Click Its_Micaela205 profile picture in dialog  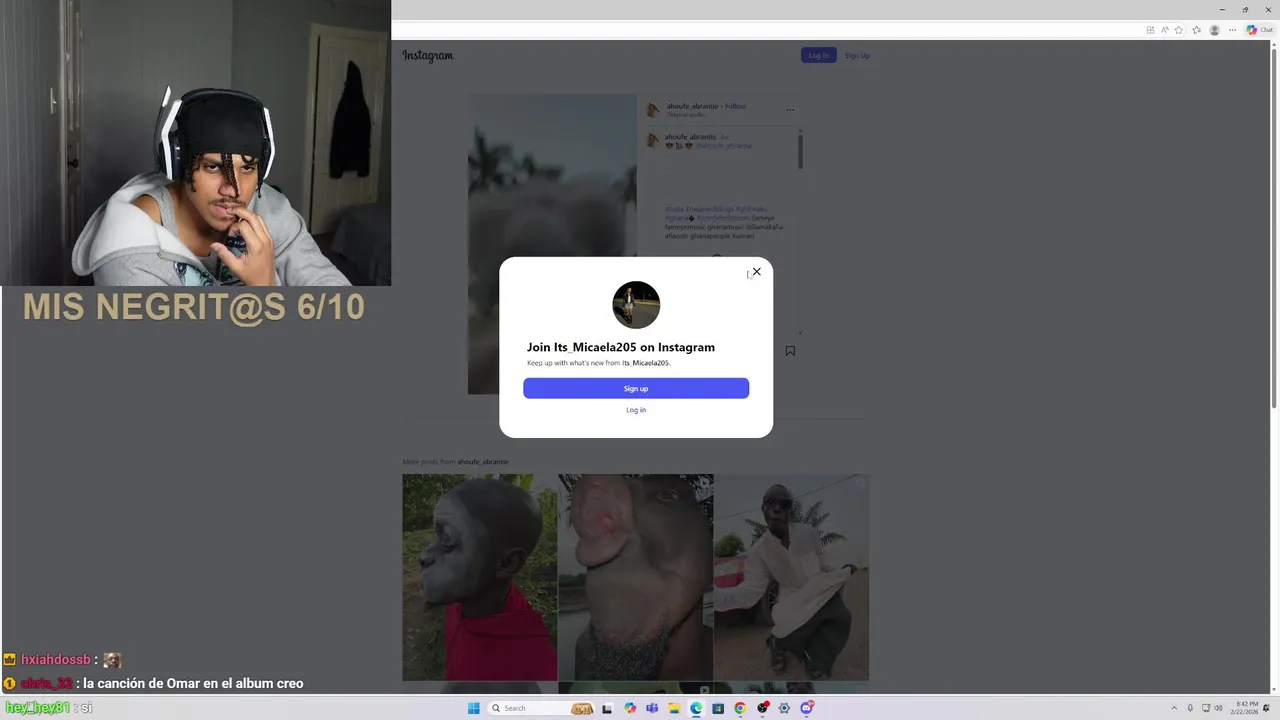tap(636, 305)
